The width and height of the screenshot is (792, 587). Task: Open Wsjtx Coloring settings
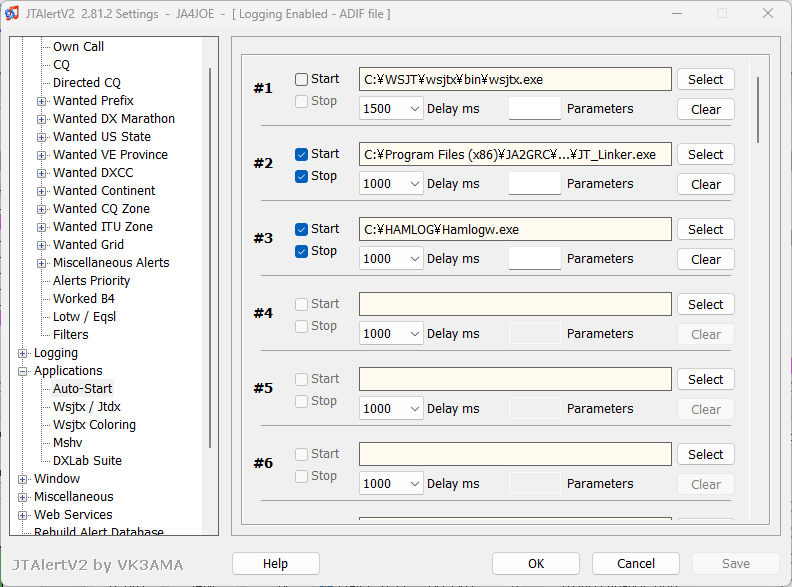(94, 425)
